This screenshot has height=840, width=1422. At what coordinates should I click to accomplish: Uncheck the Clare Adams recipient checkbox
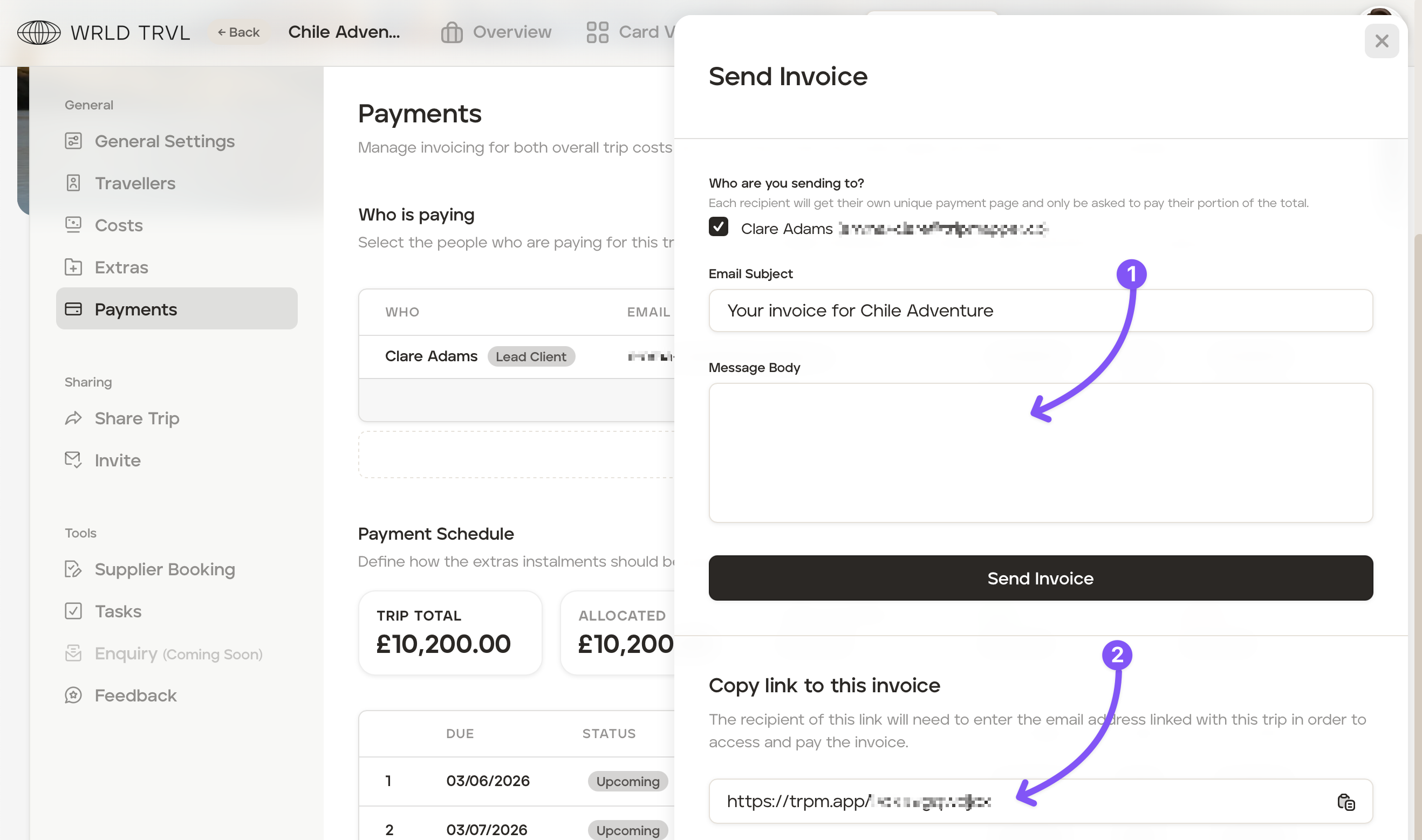tap(718, 227)
